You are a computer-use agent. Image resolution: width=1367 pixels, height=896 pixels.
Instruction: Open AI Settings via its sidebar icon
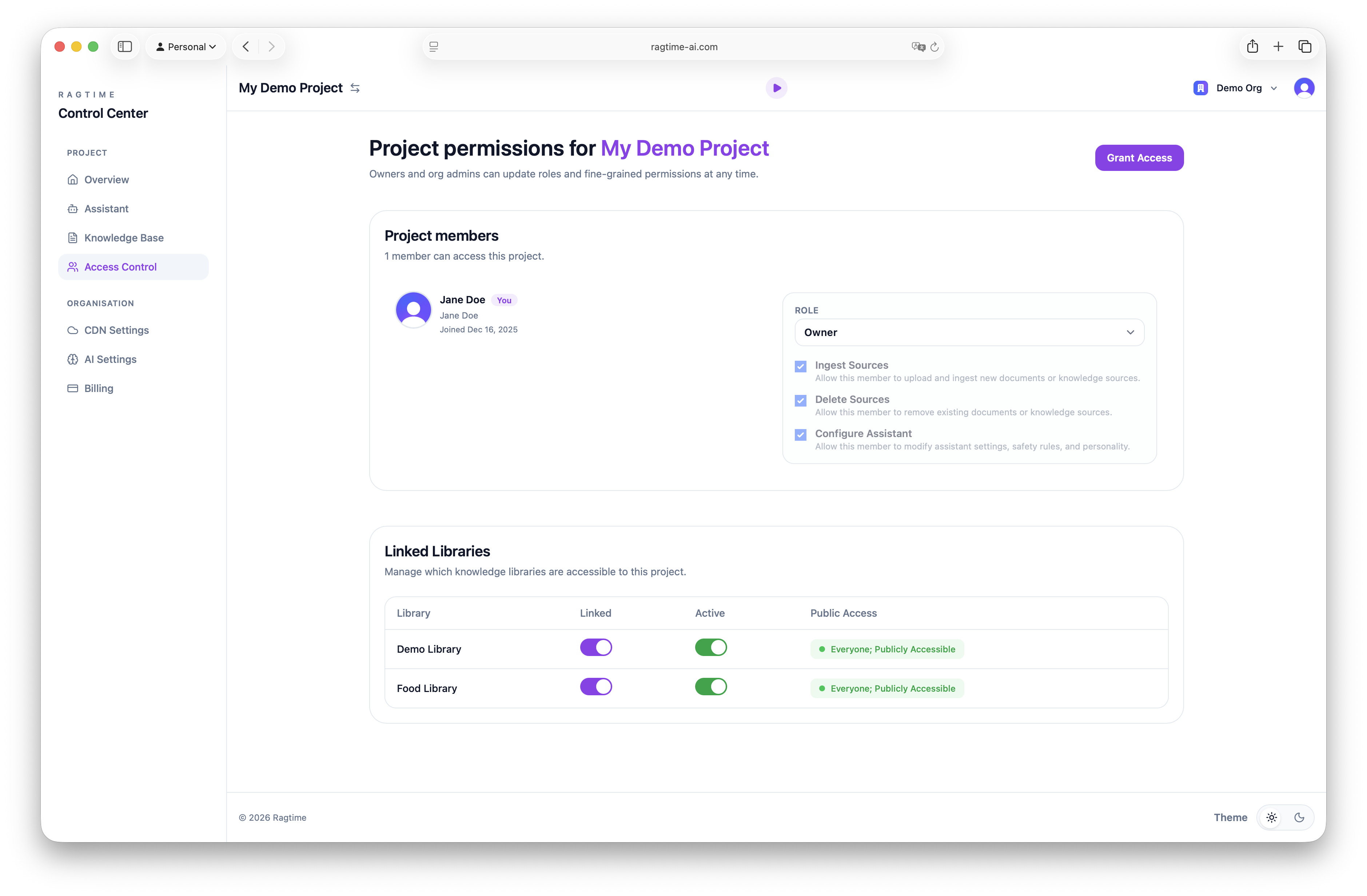click(72, 359)
